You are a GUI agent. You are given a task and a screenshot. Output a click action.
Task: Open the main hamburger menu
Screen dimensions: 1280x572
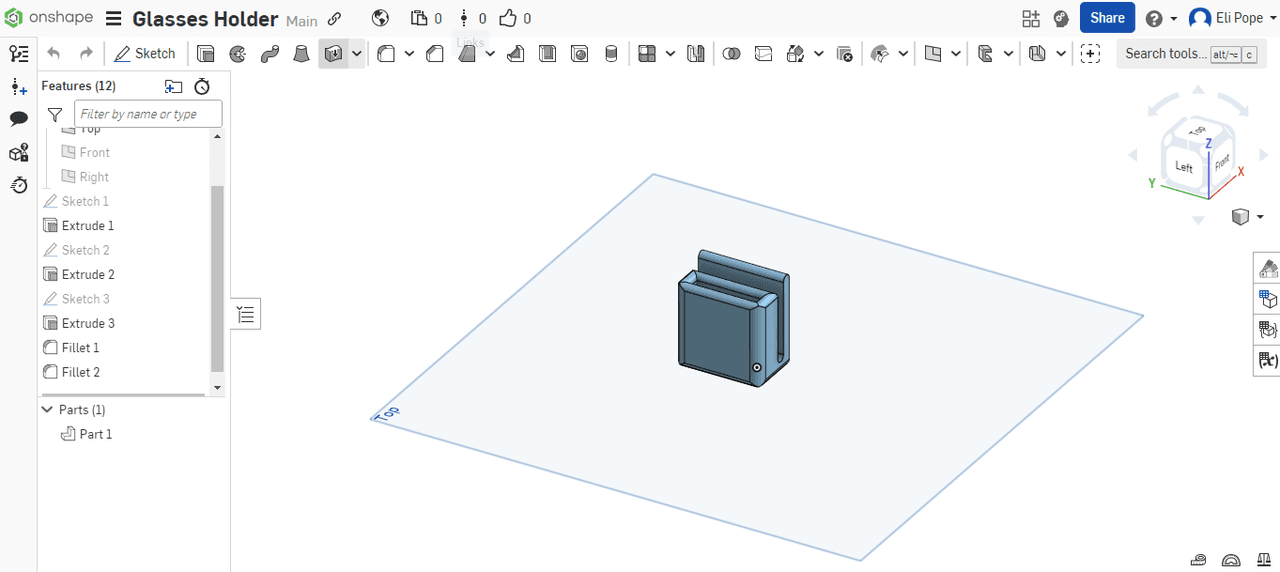tap(113, 19)
